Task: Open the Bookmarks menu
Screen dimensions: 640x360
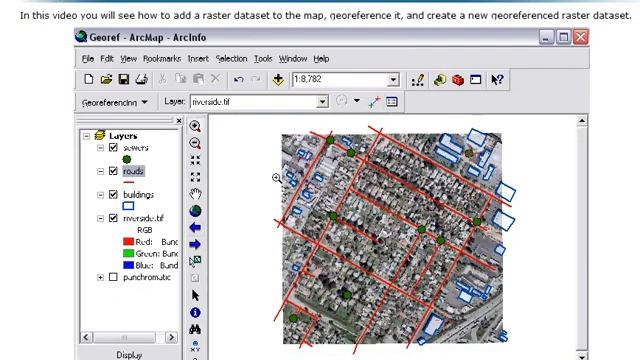Action: pos(162,59)
